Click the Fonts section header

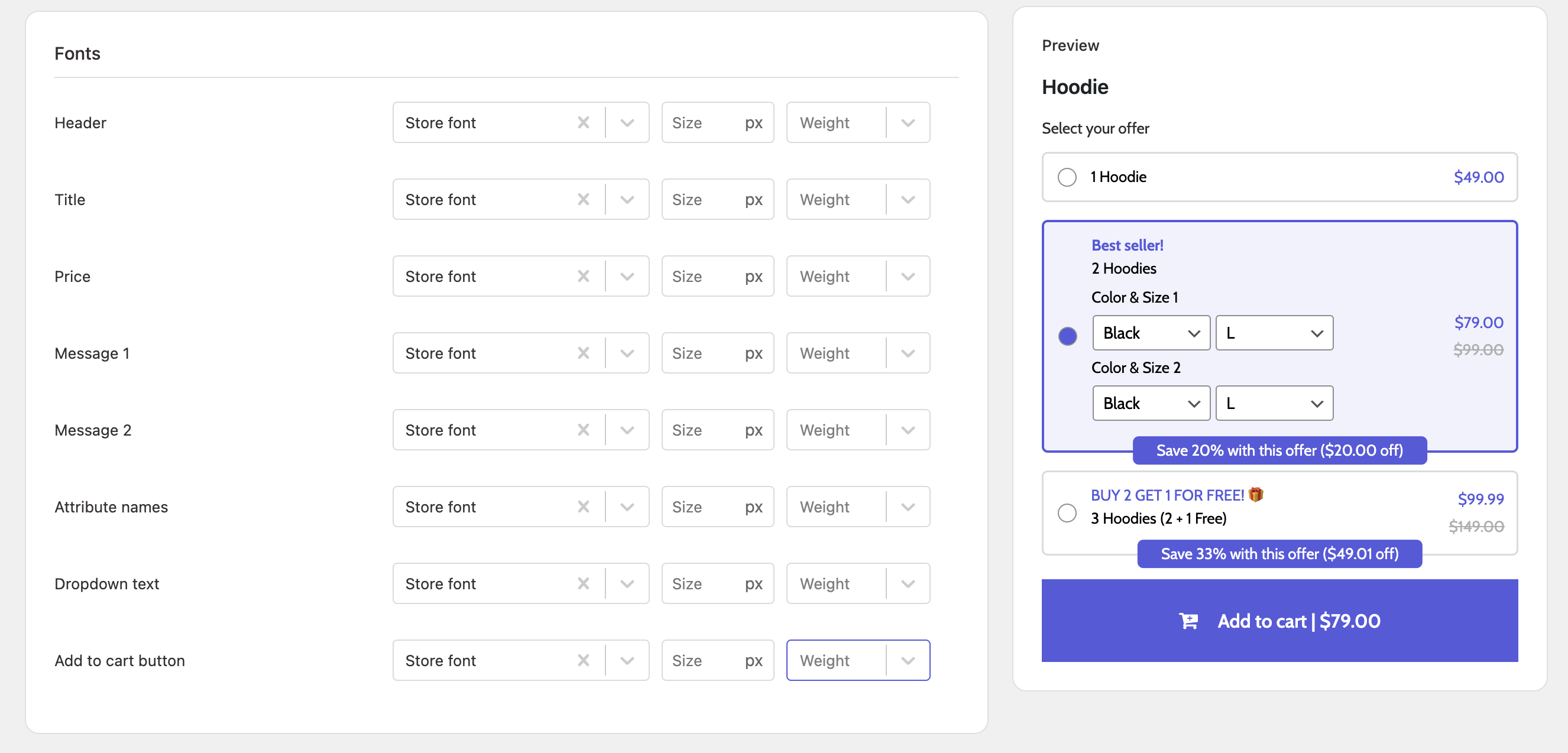click(x=77, y=53)
